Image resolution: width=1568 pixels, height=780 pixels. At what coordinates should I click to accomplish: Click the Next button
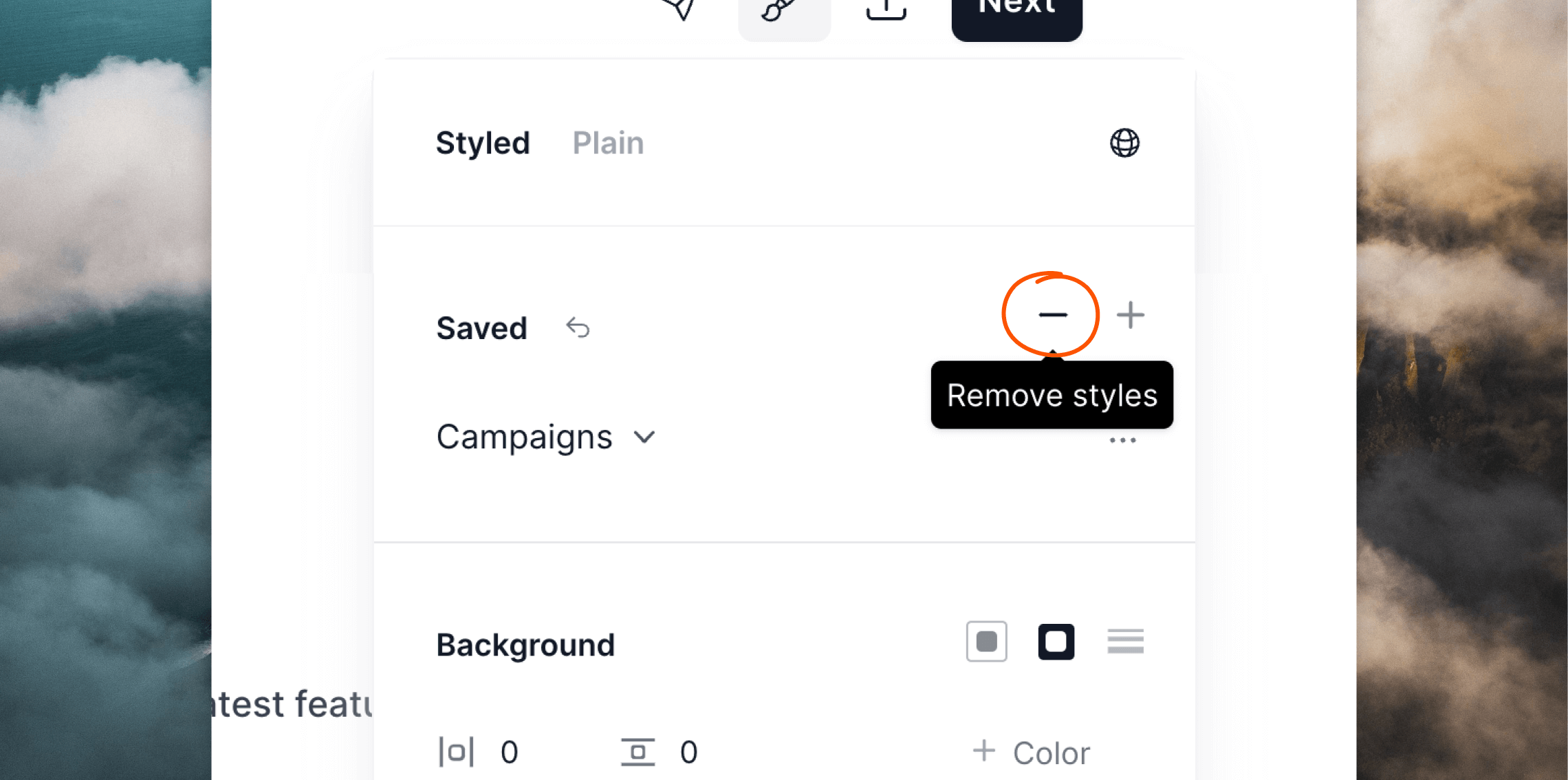coord(1016,15)
